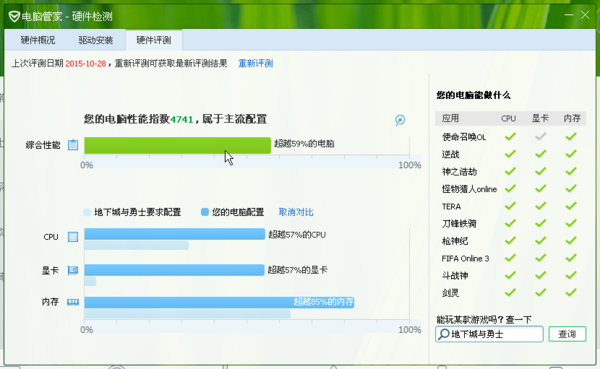Click the green 综合性能 progress bar

[x=178, y=145]
